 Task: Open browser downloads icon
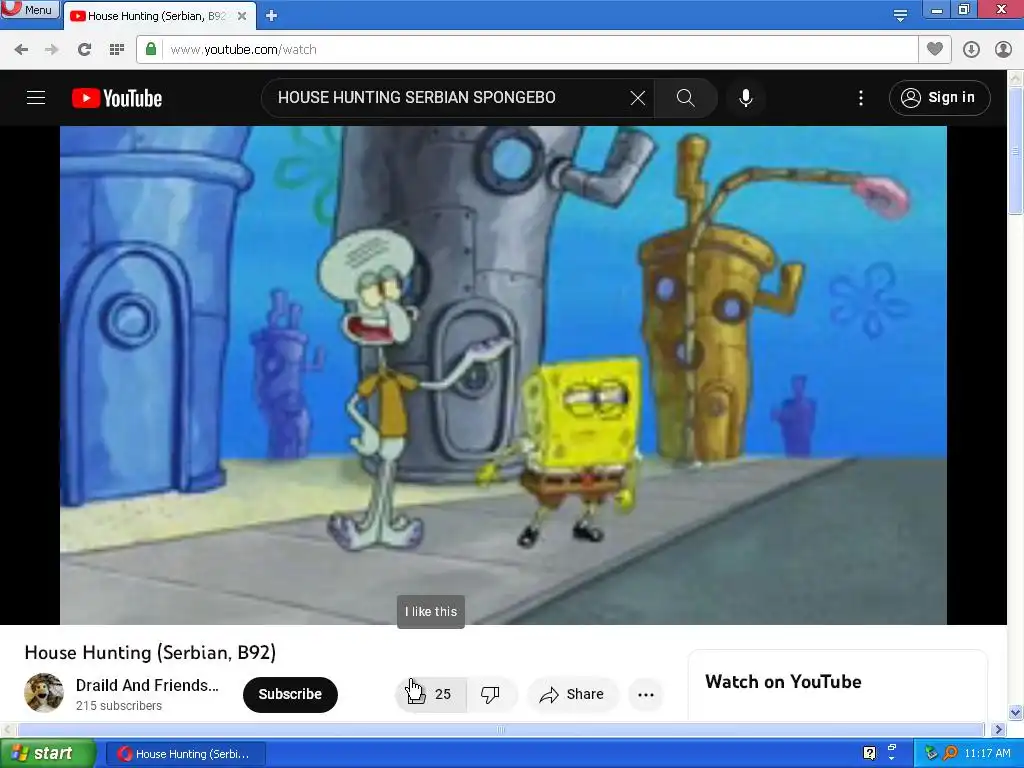point(971,50)
